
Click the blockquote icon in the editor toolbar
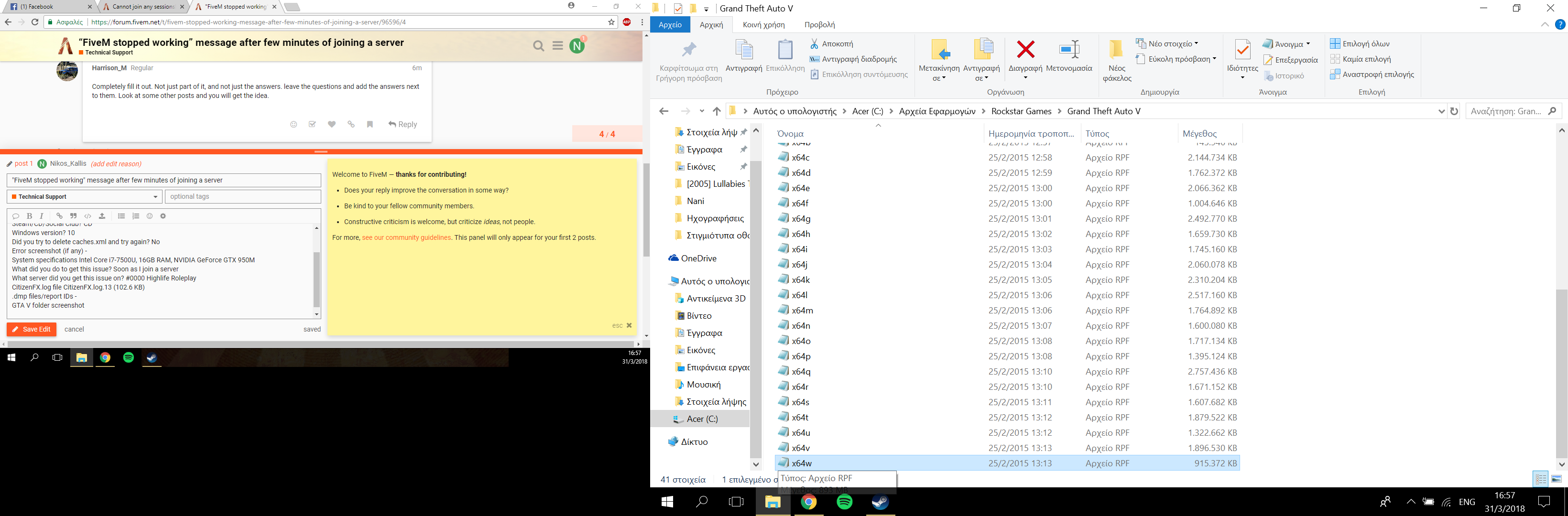[x=73, y=216]
